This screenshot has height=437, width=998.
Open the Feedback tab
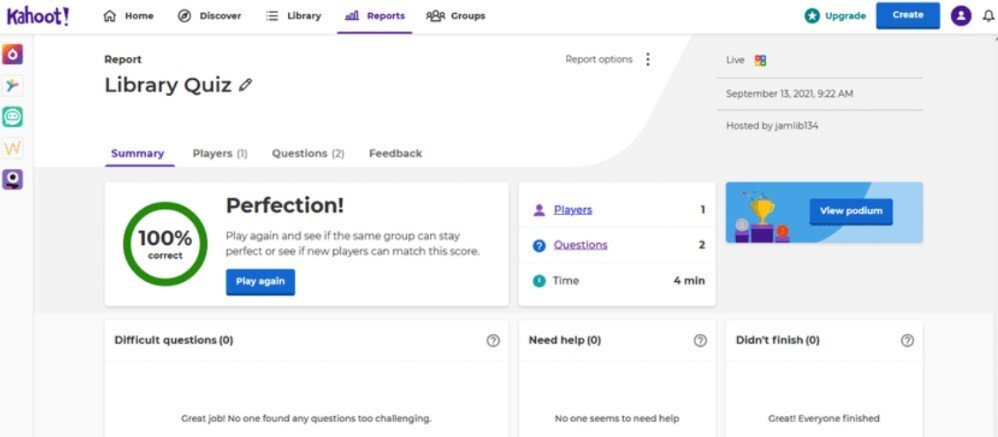point(395,153)
